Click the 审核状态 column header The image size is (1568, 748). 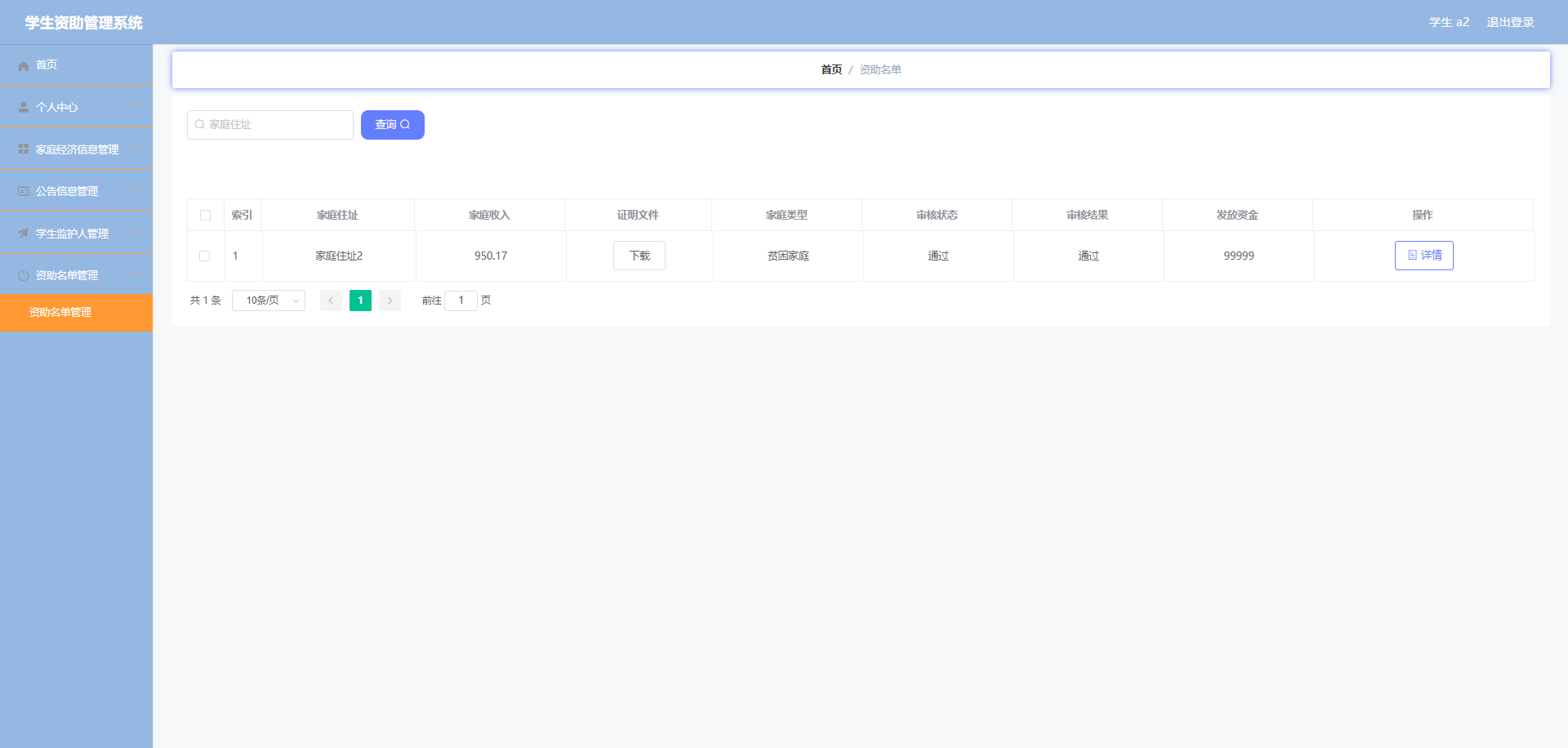pyautogui.click(x=937, y=215)
